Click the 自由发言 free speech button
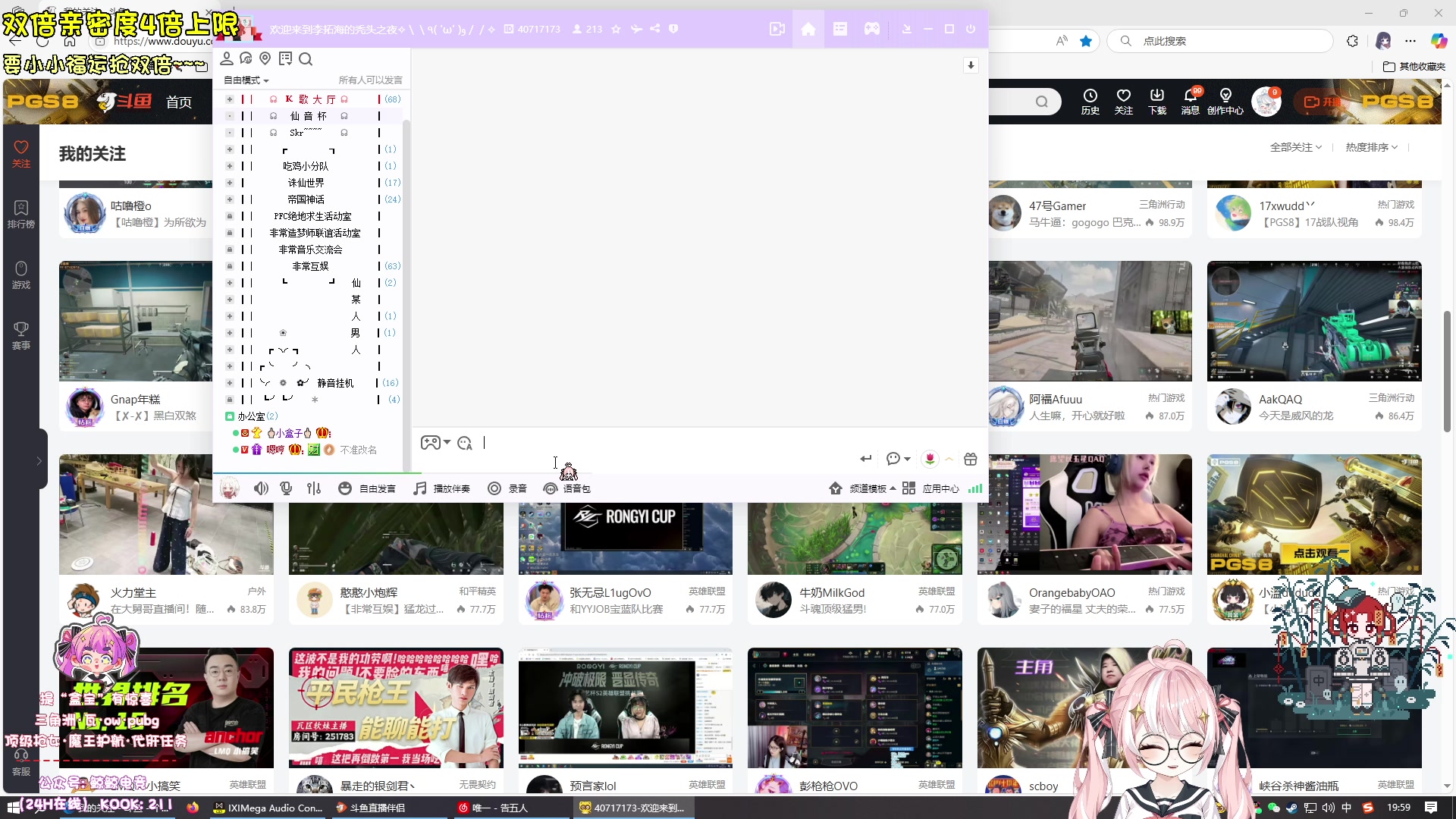 (x=367, y=488)
